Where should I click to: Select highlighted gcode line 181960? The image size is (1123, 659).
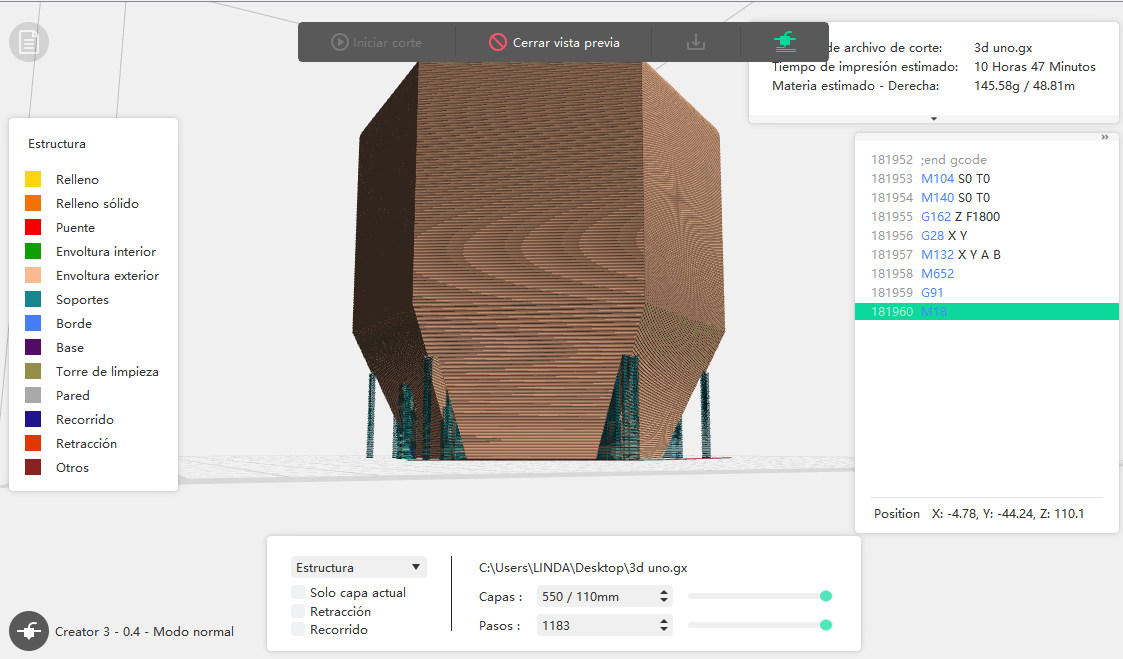pyautogui.click(x=987, y=312)
